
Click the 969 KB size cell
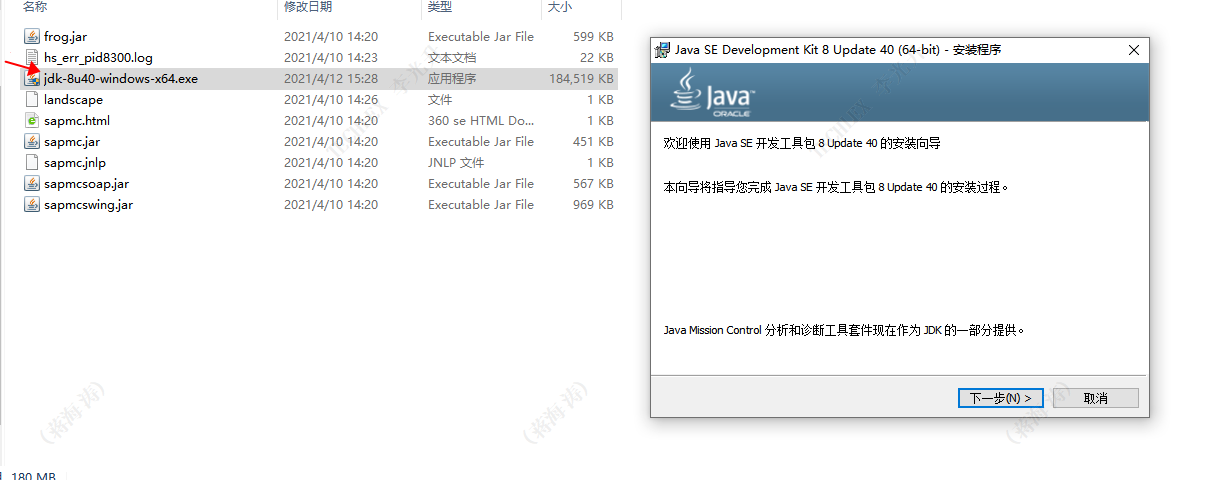click(x=593, y=205)
